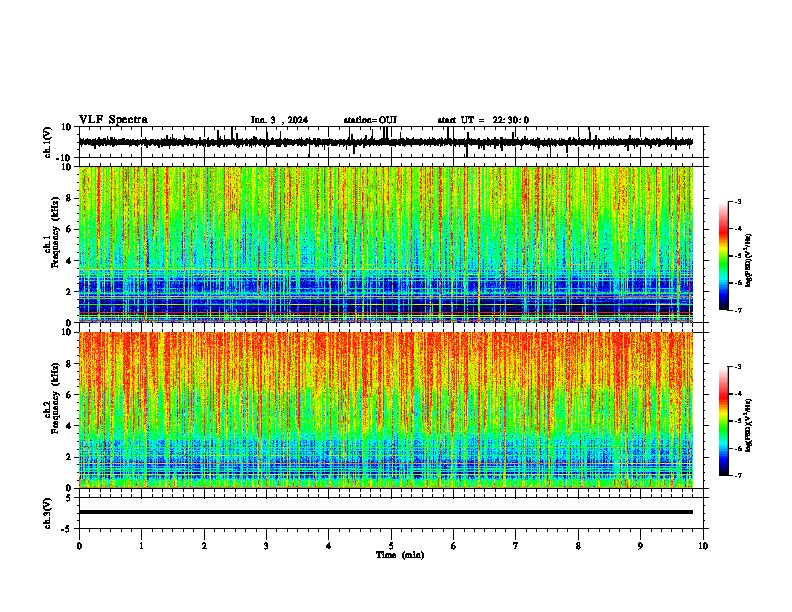Click the time axis tick label "8"

coord(578,546)
